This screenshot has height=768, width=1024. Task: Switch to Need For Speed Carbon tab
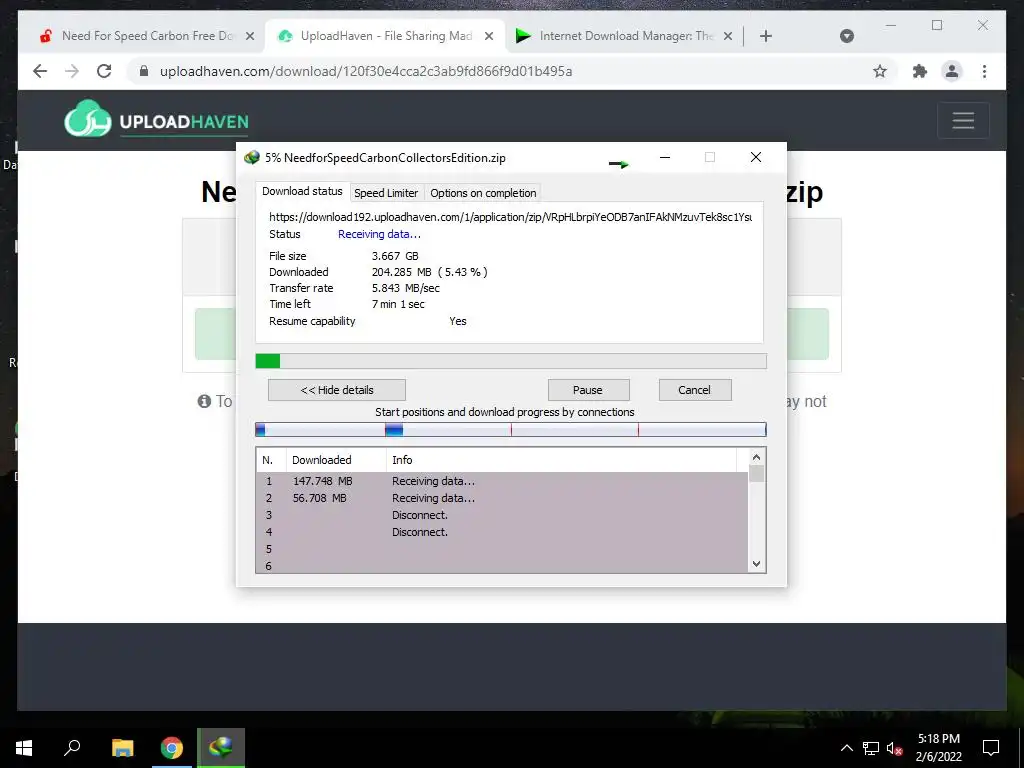coord(145,36)
